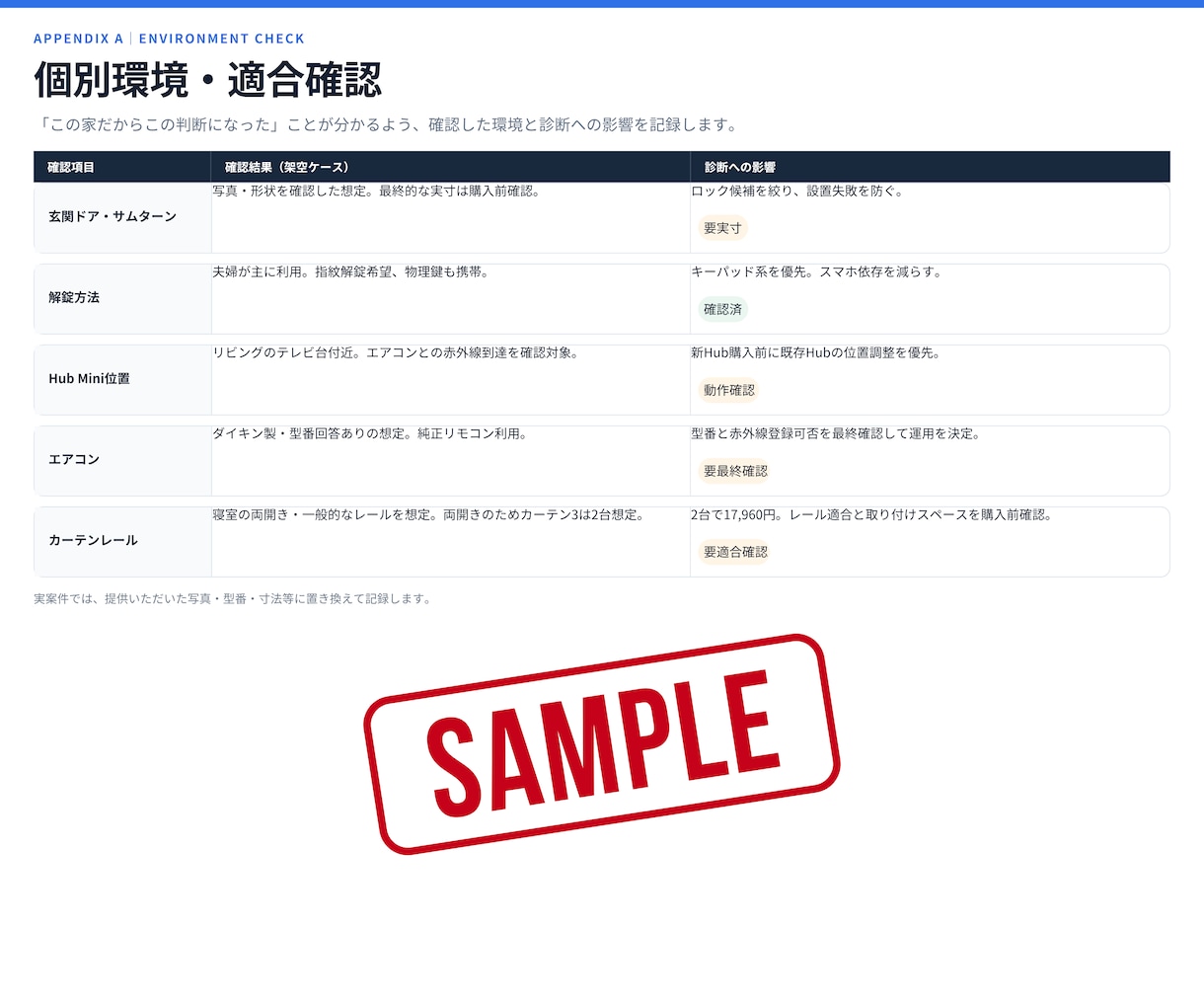Click the 個別環境・適合確認 page title
Screen dimensions: 1204x1003
(x=208, y=80)
